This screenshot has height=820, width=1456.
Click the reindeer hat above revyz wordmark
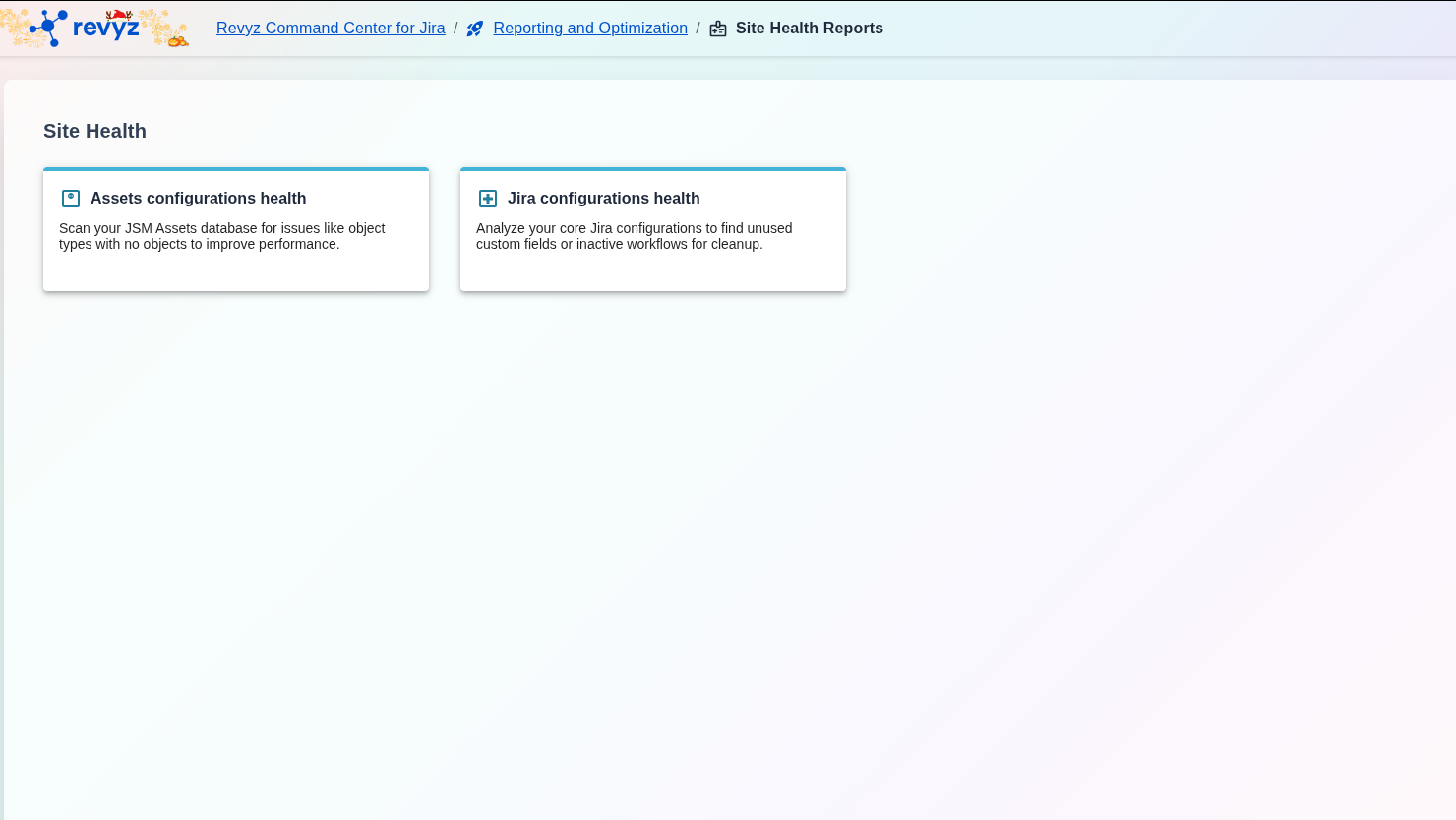coord(118,15)
